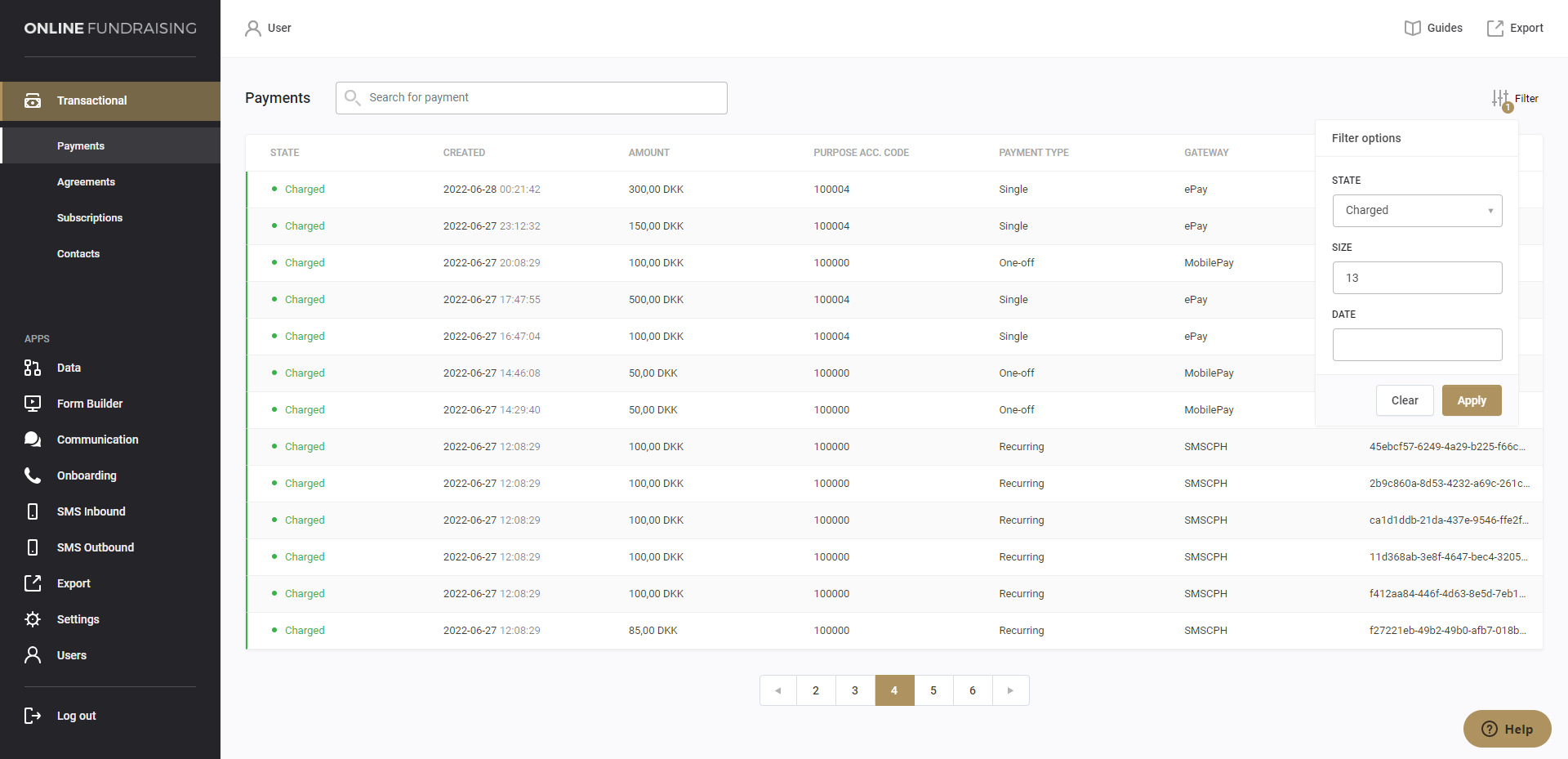
Task: Click the CREATED column header
Action: pos(464,153)
